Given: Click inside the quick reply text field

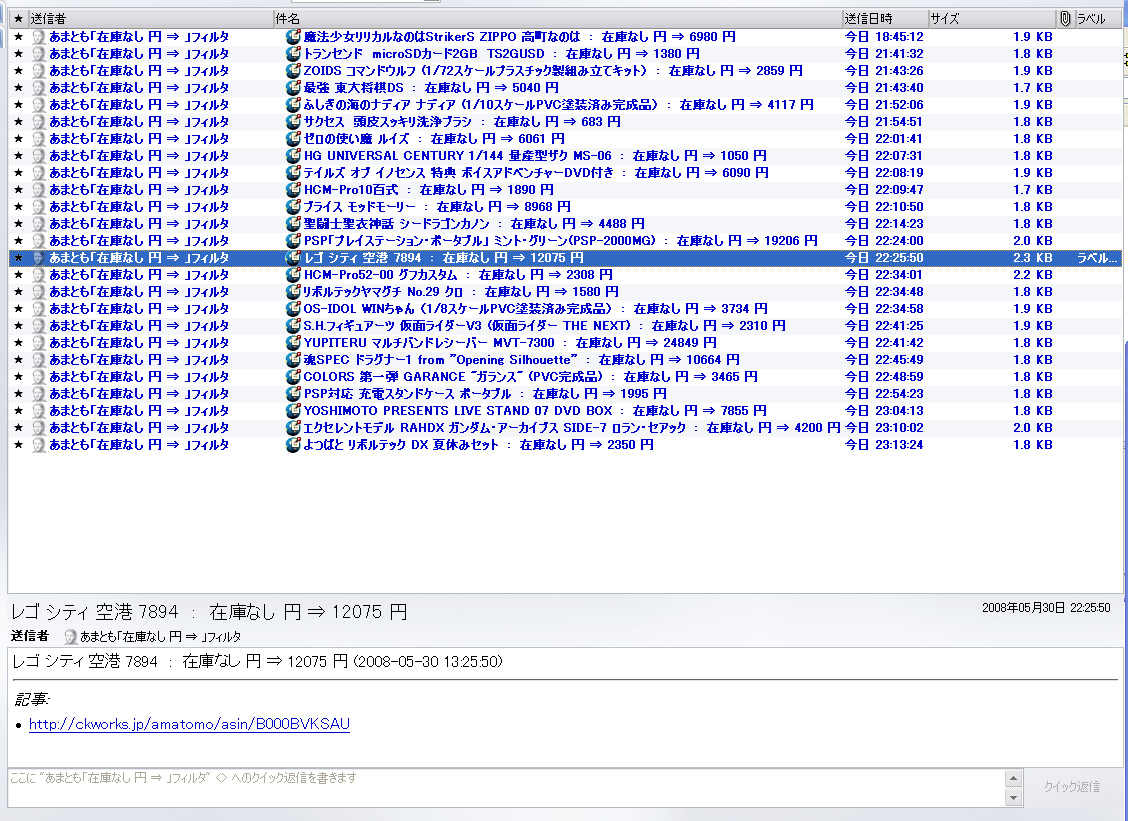Looking at the screenshot, I should [x=500, y=787].
